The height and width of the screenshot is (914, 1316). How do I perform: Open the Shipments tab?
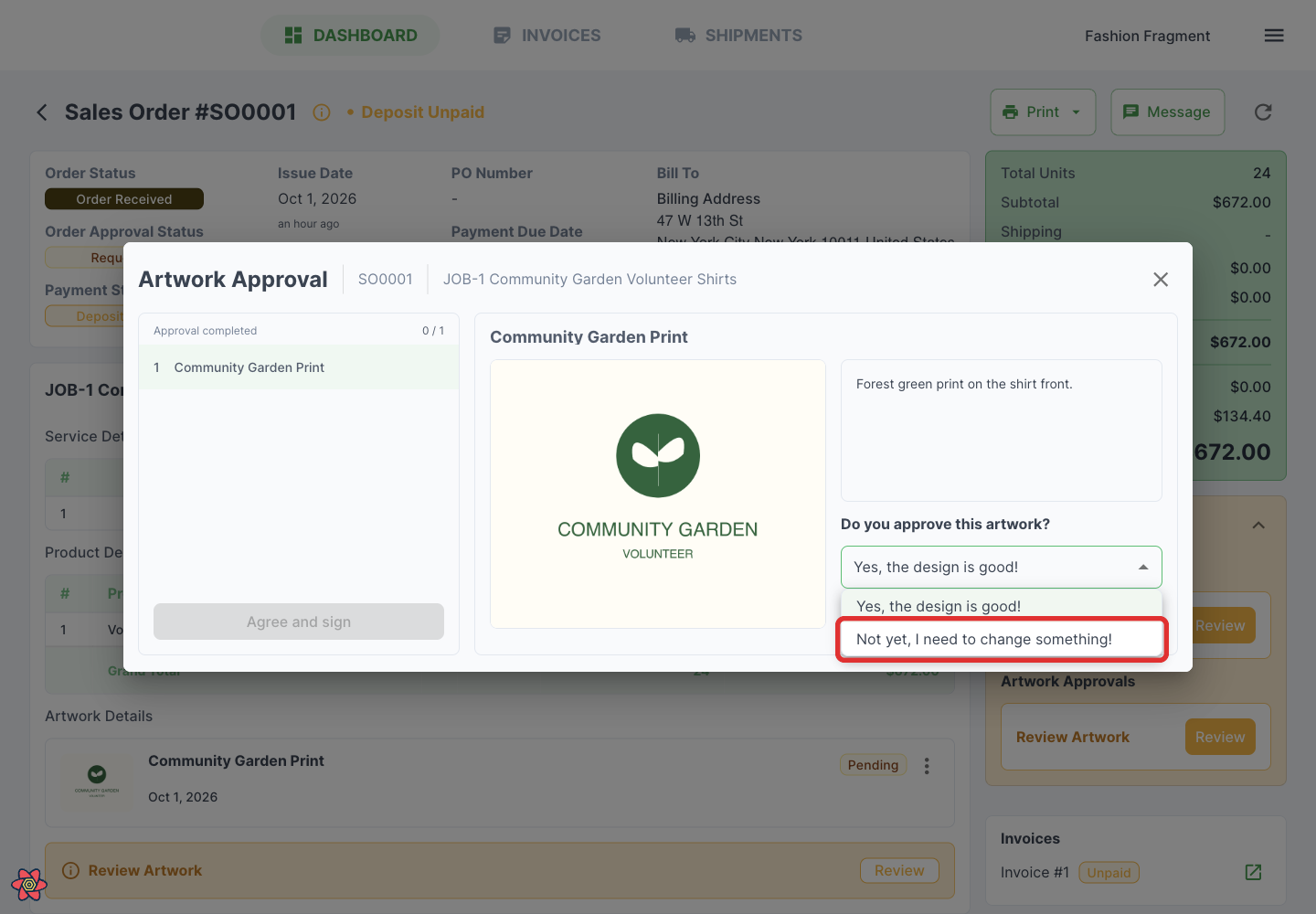[738, 36]
